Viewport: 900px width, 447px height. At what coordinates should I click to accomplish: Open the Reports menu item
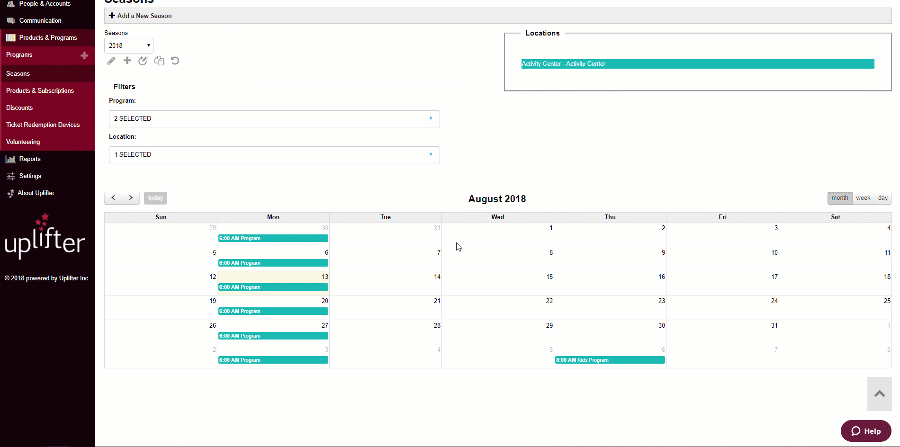pos(30,159)
